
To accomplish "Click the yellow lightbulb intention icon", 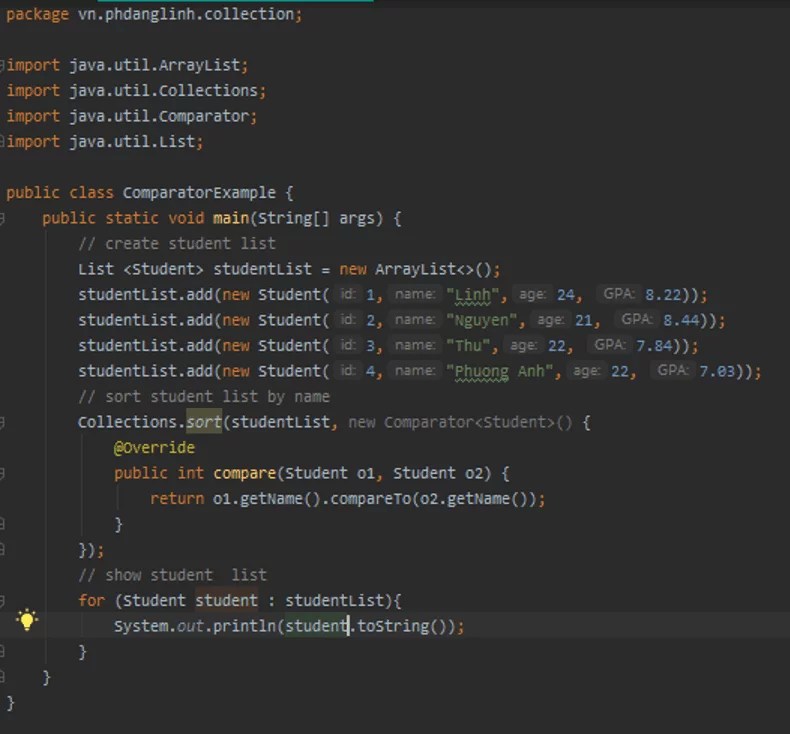I will [27, 620].
